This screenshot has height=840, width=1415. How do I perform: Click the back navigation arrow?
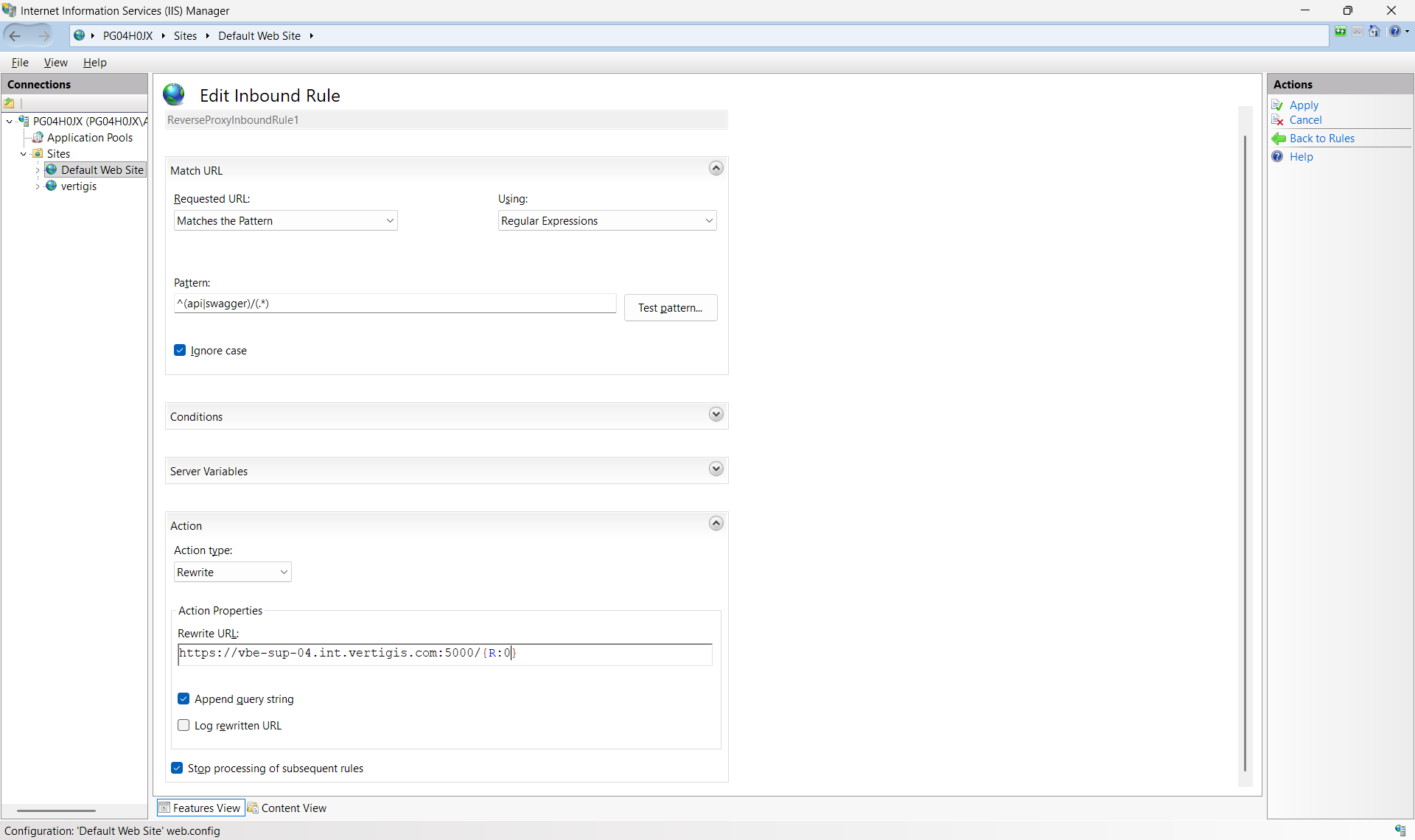(15, 35)
